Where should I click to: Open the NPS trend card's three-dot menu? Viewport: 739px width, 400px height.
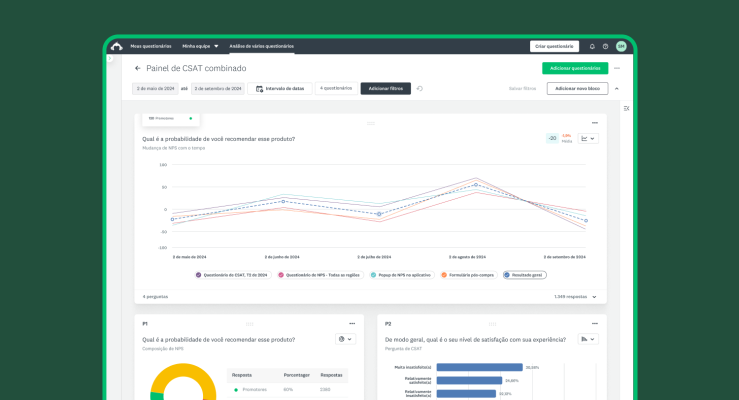594,123
